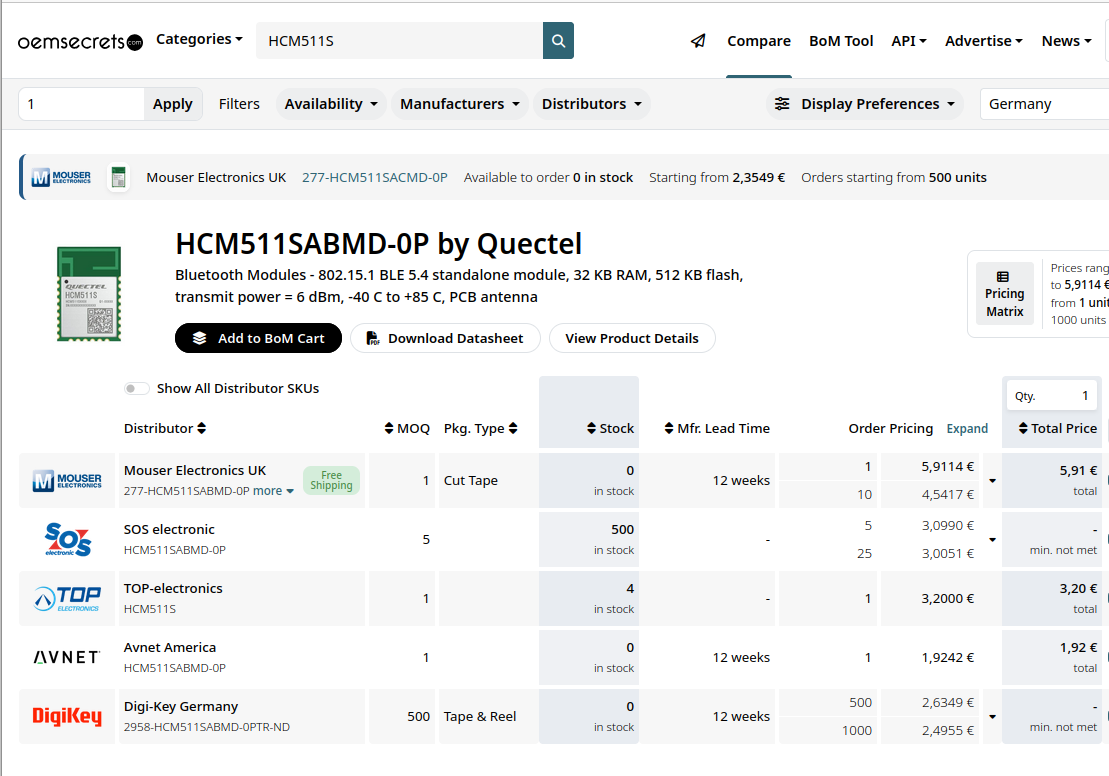Click the Expand order pricing link
Viewport: 1109px width, 776px height.
(x=967, y=429)
